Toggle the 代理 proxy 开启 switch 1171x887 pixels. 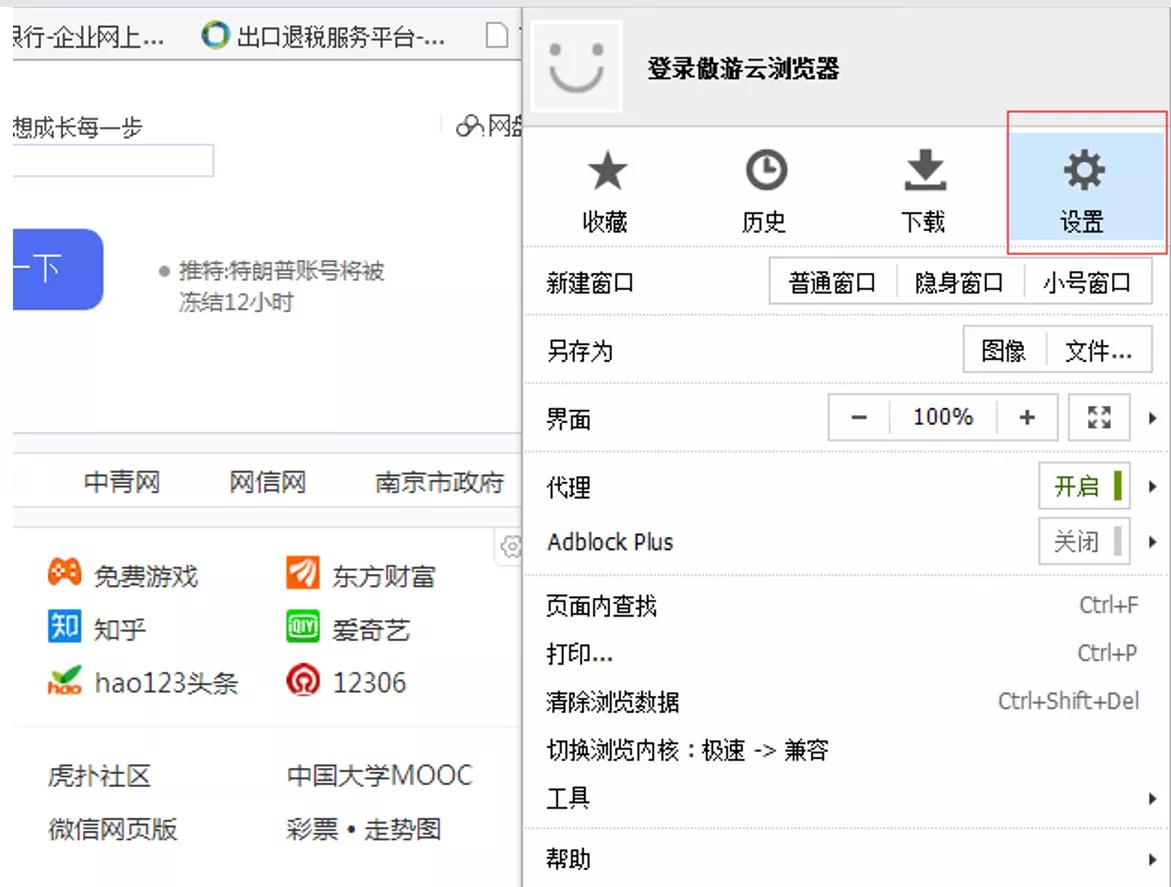(x=1083, y=486)
